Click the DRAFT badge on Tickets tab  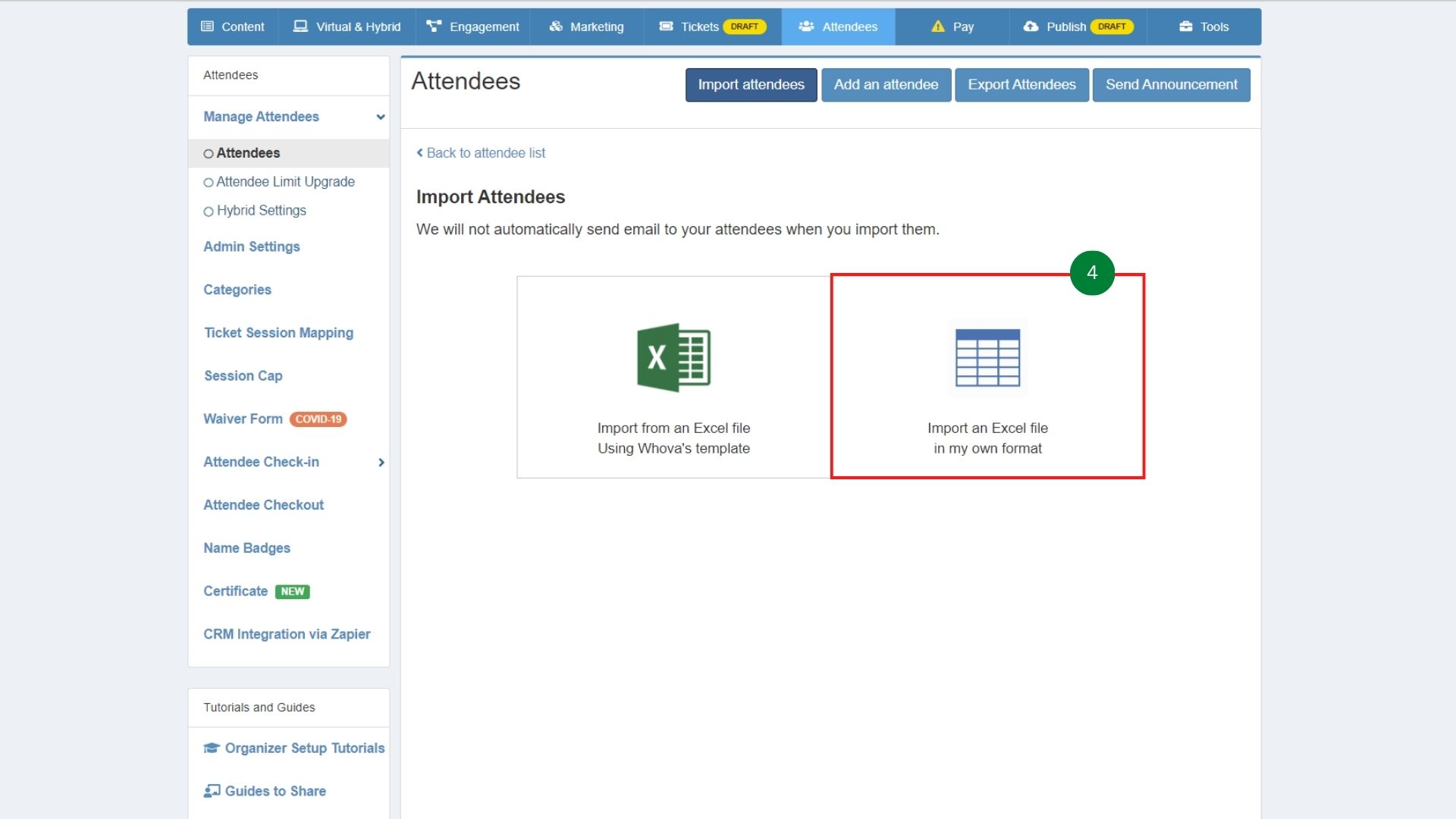pyautogui.click(x=744, y=27)
